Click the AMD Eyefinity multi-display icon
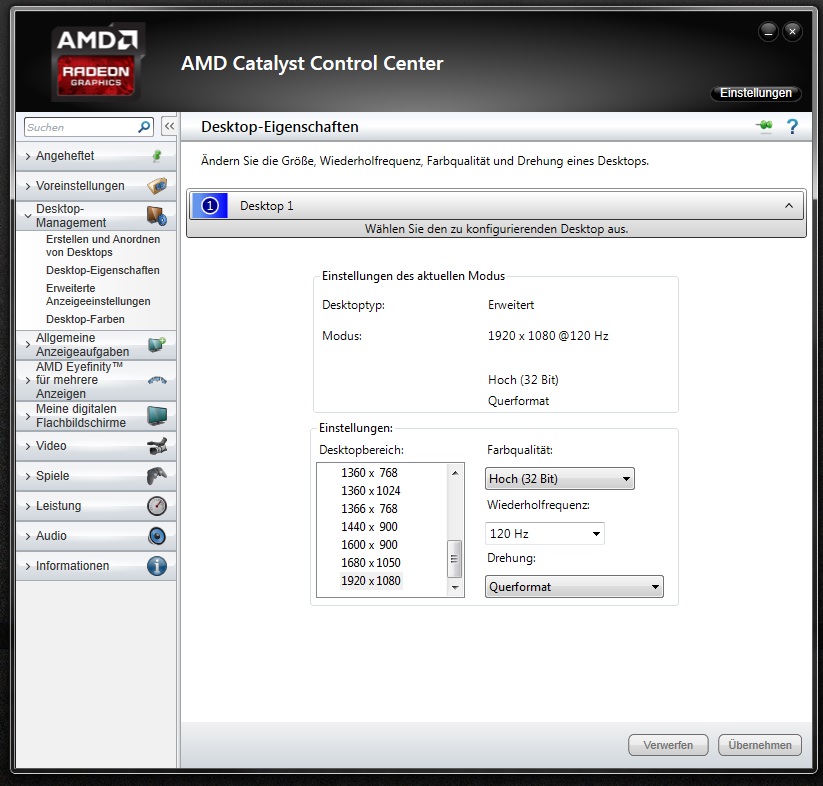The height and width of the screenshot is (786, 823). [157, 380]
